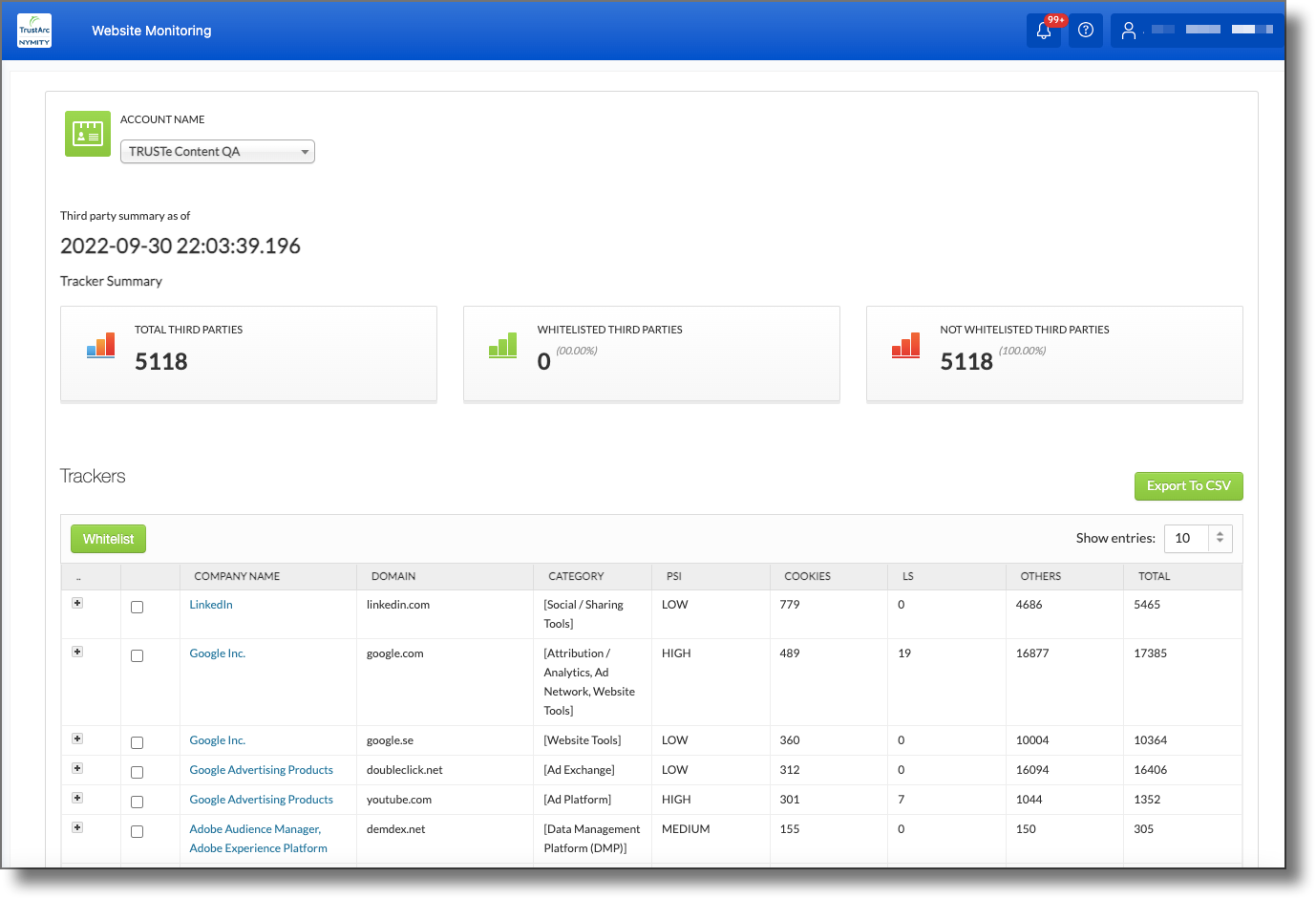This screenshot has width=1316, height=899.
Task: Click the Whitelisted Third Parties green chart icon
Action: click(x=502, y=346)
